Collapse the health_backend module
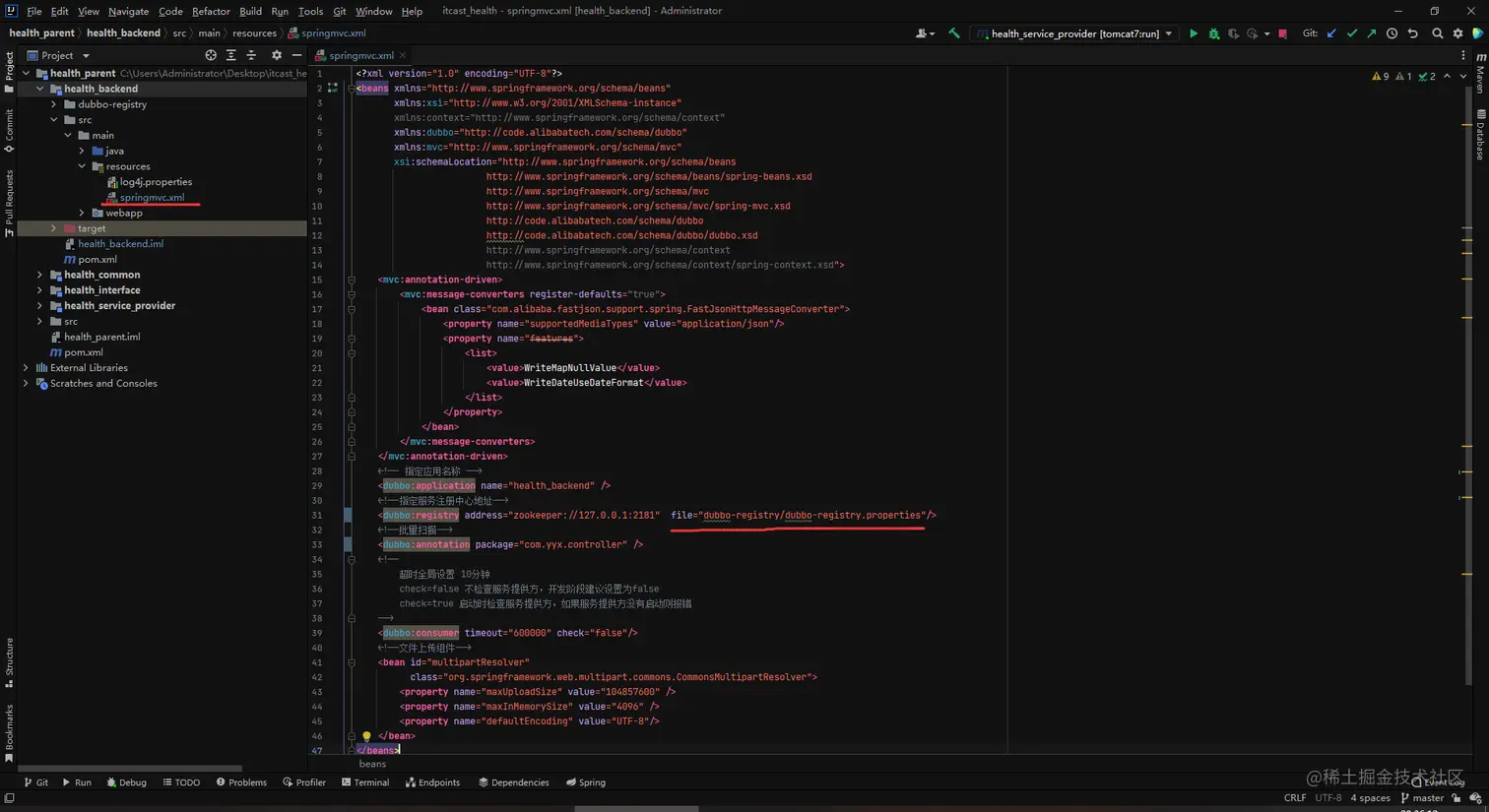 click(40, 89)
